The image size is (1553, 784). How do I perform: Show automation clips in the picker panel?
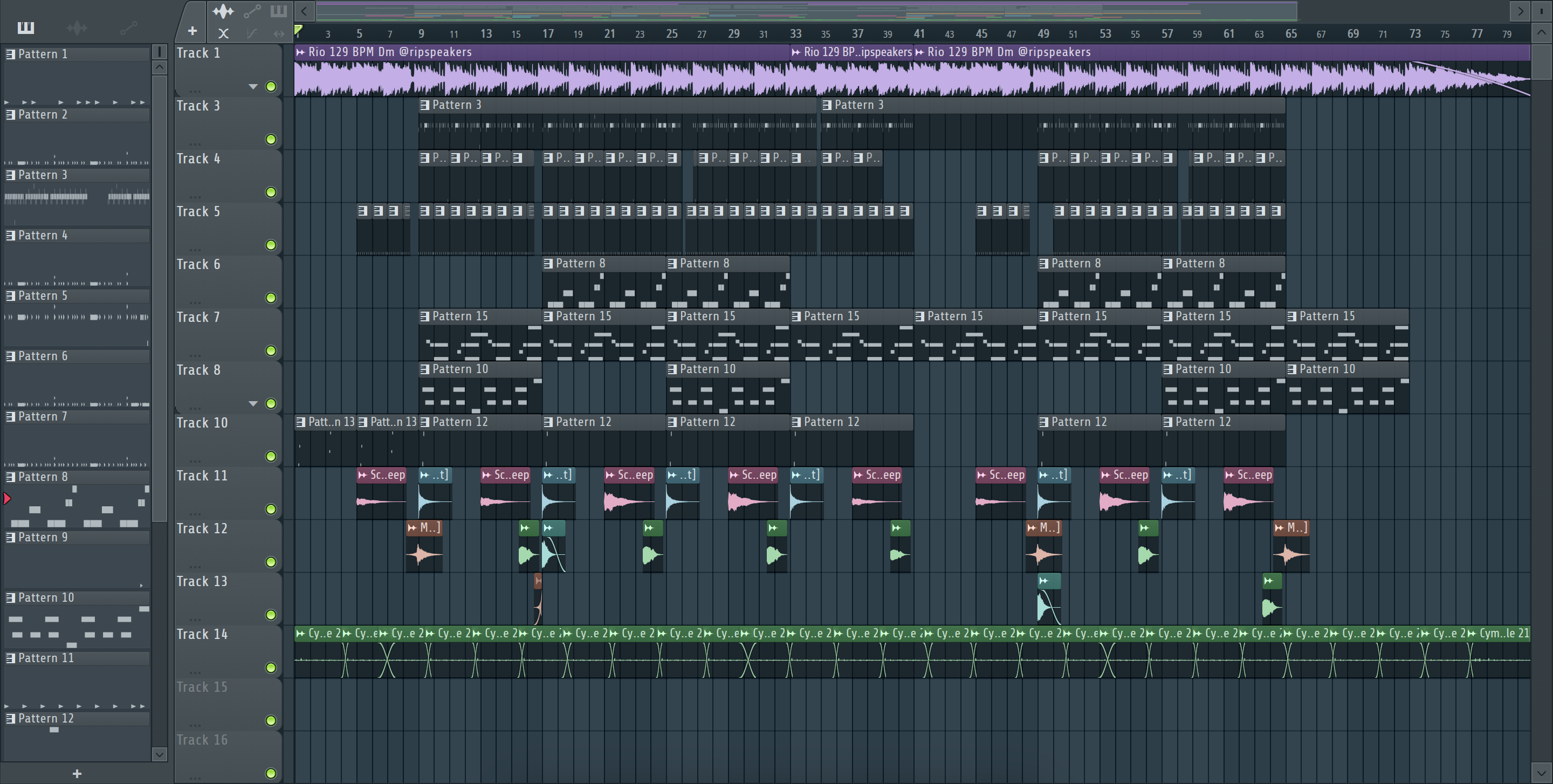coord(128,27)
